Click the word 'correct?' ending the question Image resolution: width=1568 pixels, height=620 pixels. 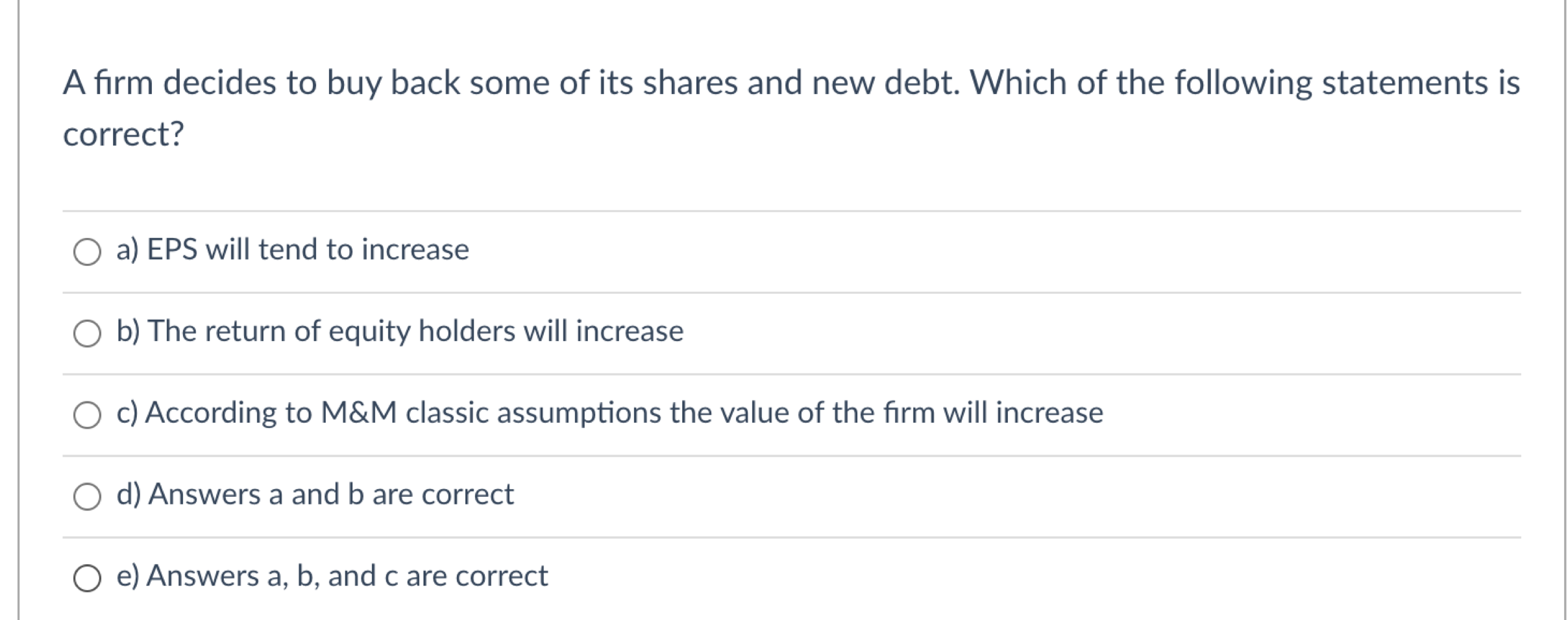click(x=123, y=134)
